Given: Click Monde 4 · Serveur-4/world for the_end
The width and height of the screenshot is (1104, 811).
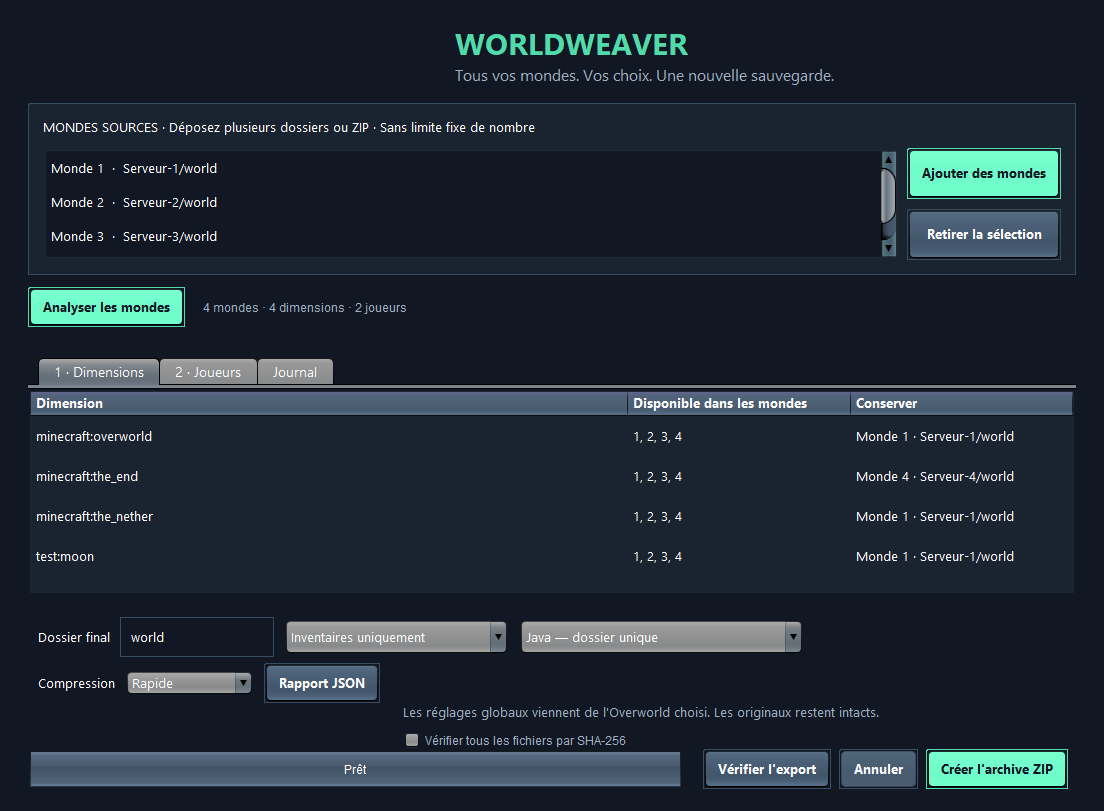Looking at the screenshot, I should tap(935, 477).
